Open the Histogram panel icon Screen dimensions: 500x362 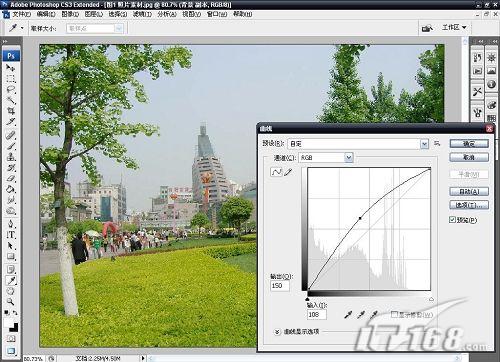[x=491, y=71]
